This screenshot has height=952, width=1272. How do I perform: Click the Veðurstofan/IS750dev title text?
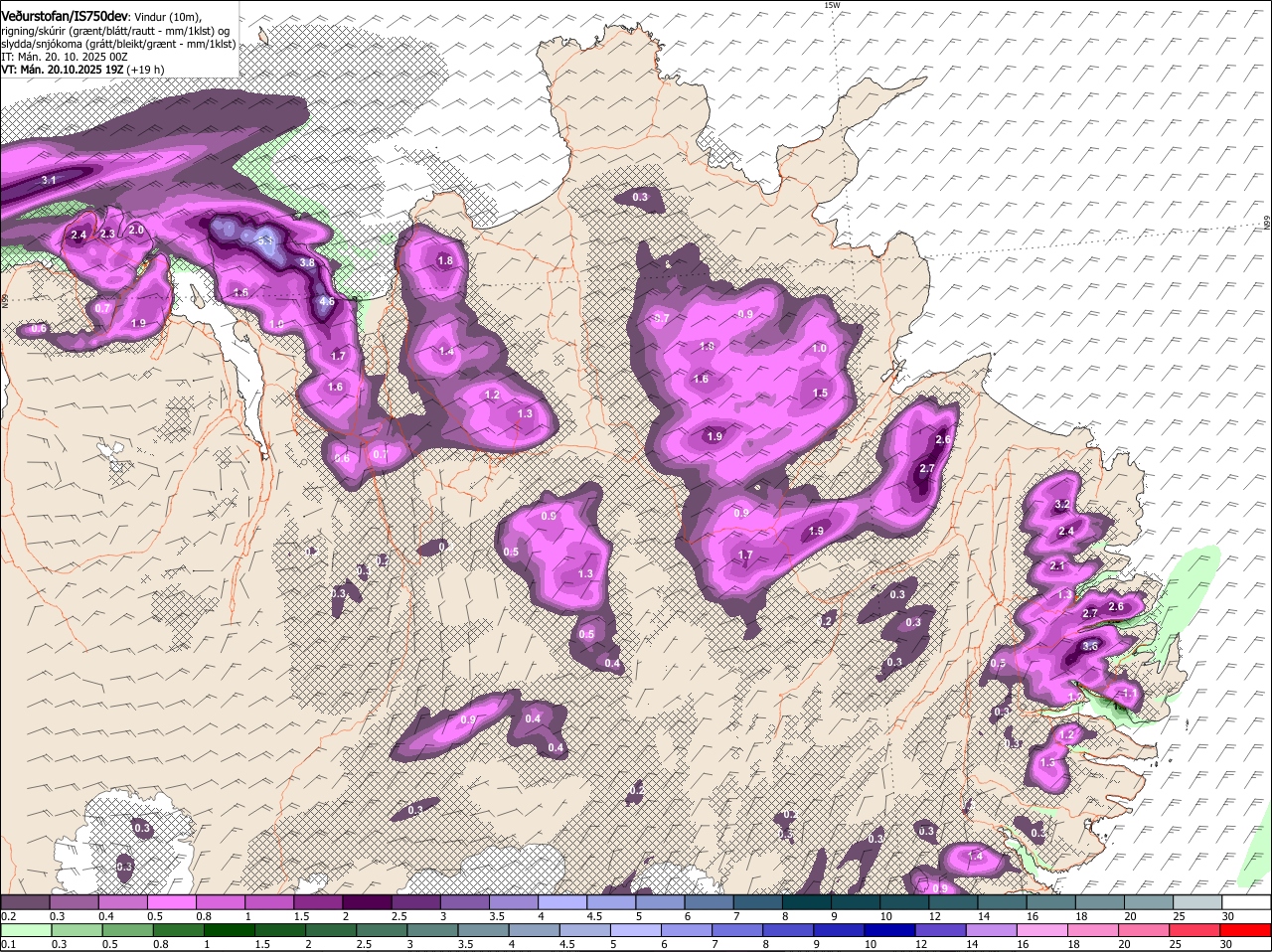[x=65, y=15]
